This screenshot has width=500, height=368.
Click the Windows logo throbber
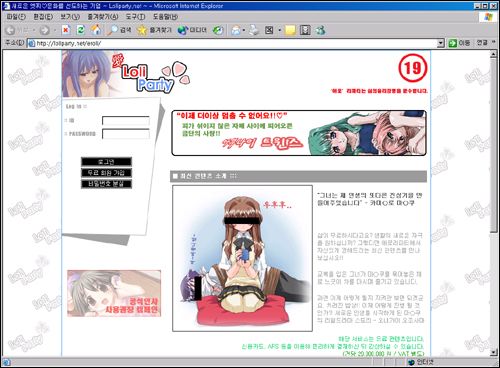coord(487,17)
